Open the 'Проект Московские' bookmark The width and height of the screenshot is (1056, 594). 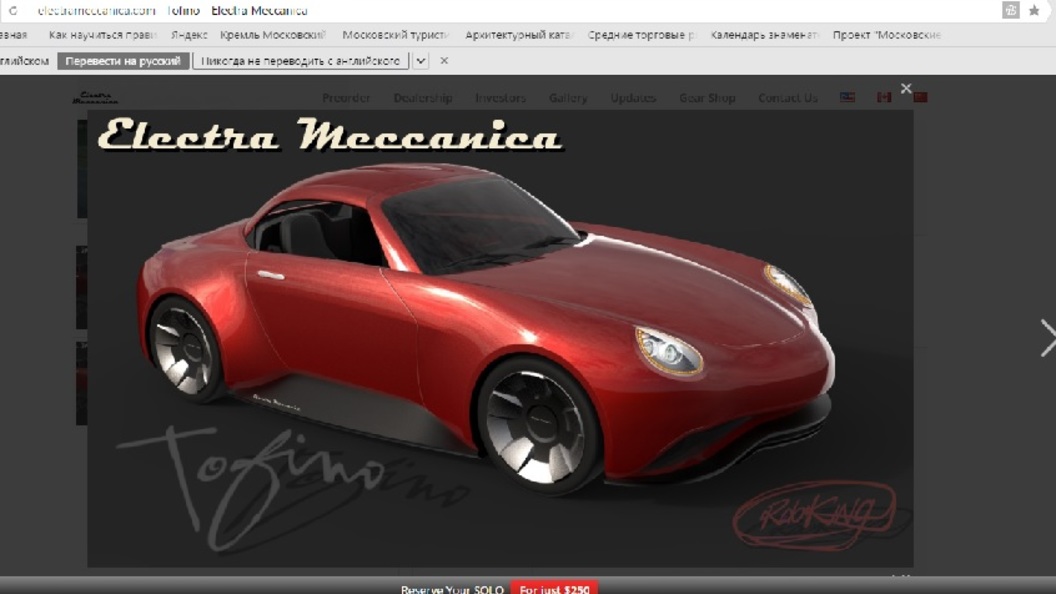click(886, 34)
